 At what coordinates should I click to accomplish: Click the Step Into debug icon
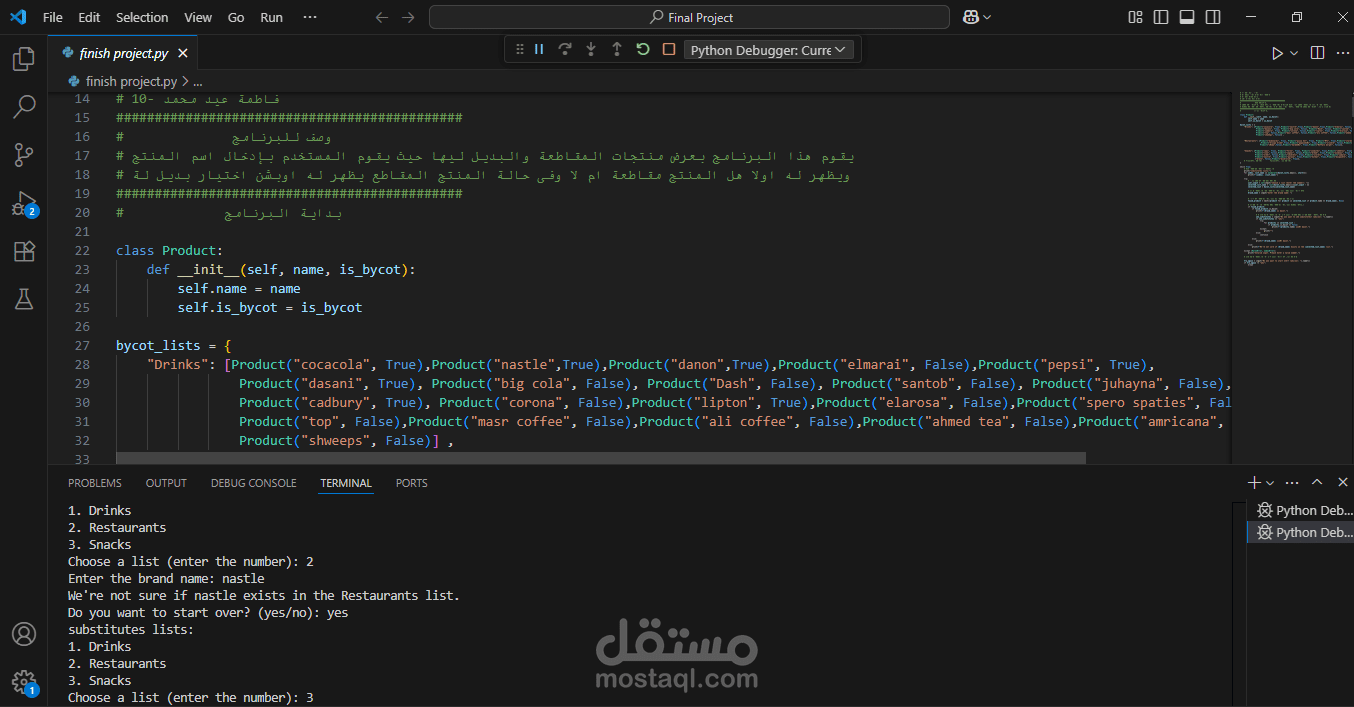pos(591,50)
